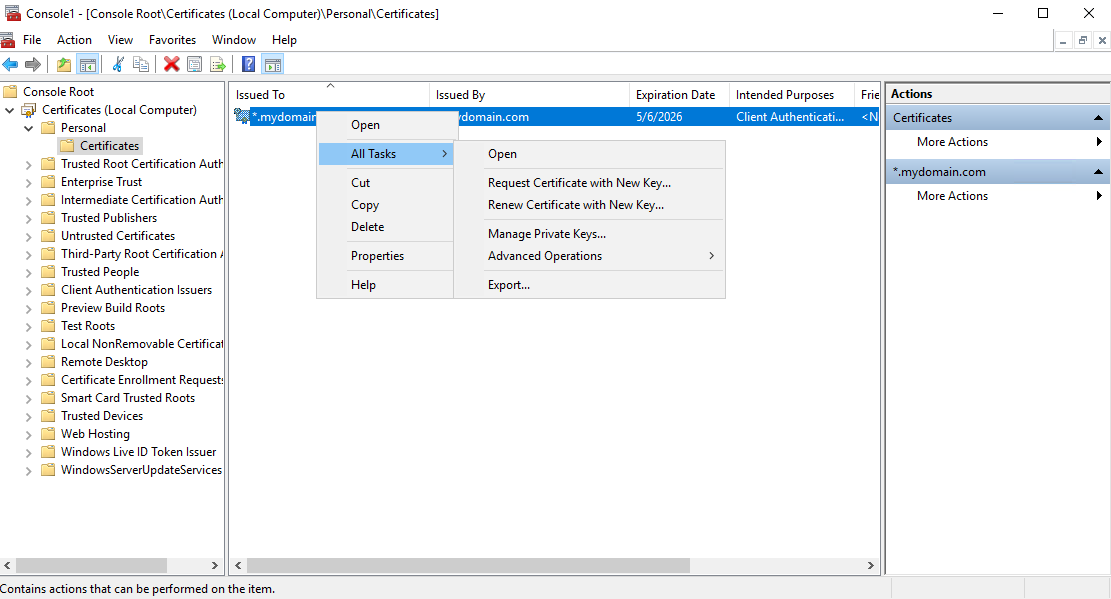Click the blue Help question mark icon
1111x599 pixels.
[248, 64]
